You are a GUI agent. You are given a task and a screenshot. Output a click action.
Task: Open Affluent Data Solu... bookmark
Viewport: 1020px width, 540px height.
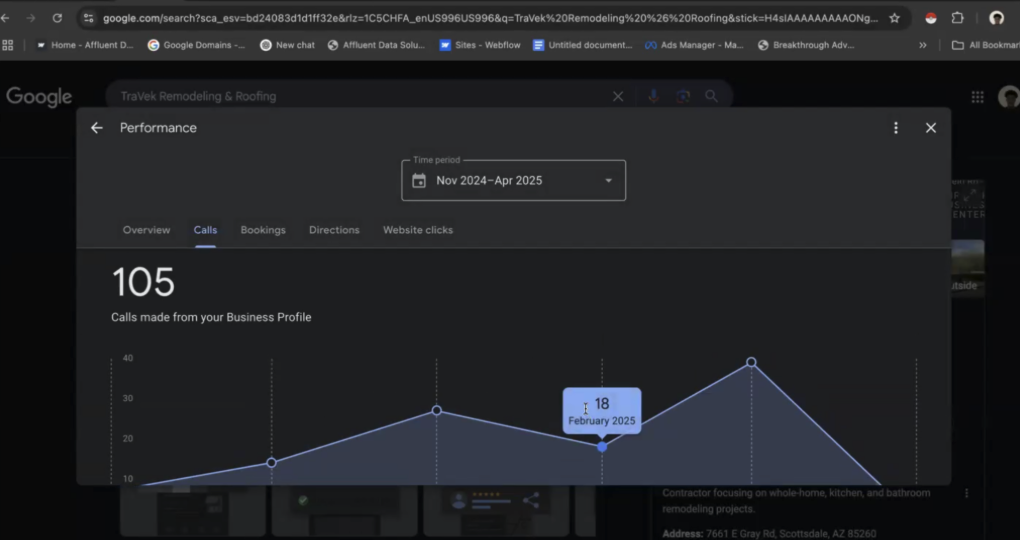pyautogui.click(x=376, y=45)
